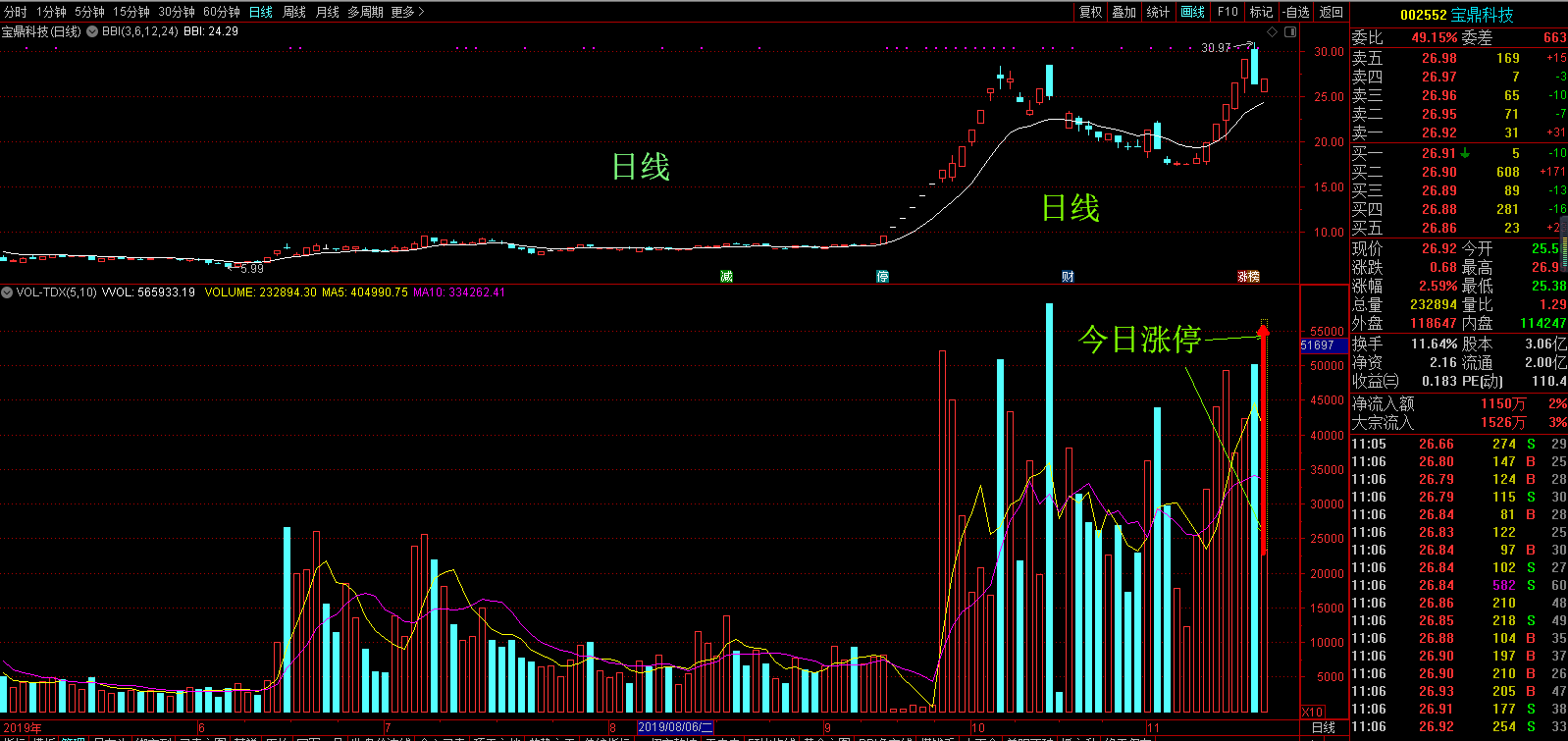This screenshot has width=1568, height=741.
Task: Click the 卖一 row label
Action: click(x=1367, y=132)
